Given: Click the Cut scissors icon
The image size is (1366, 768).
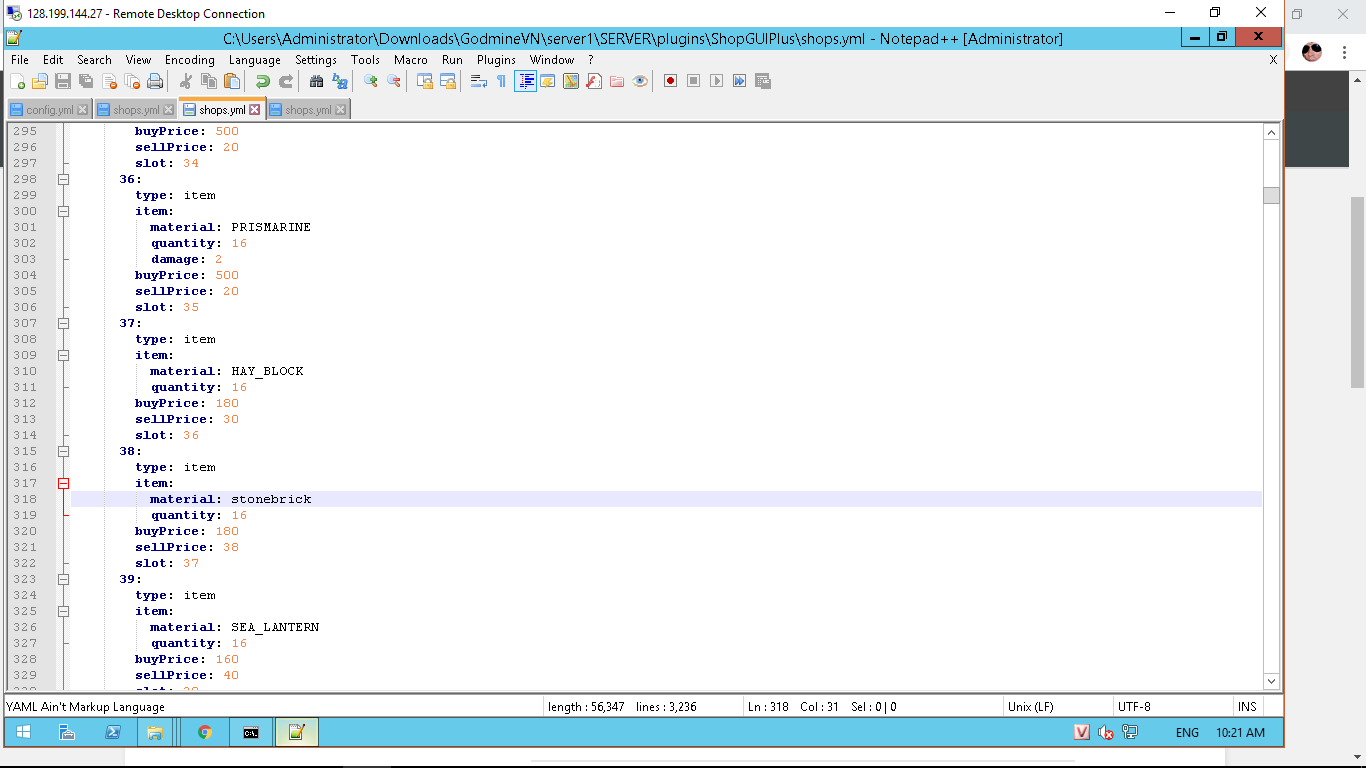Looking at the screenshot, I should click(x=185, y=81).
